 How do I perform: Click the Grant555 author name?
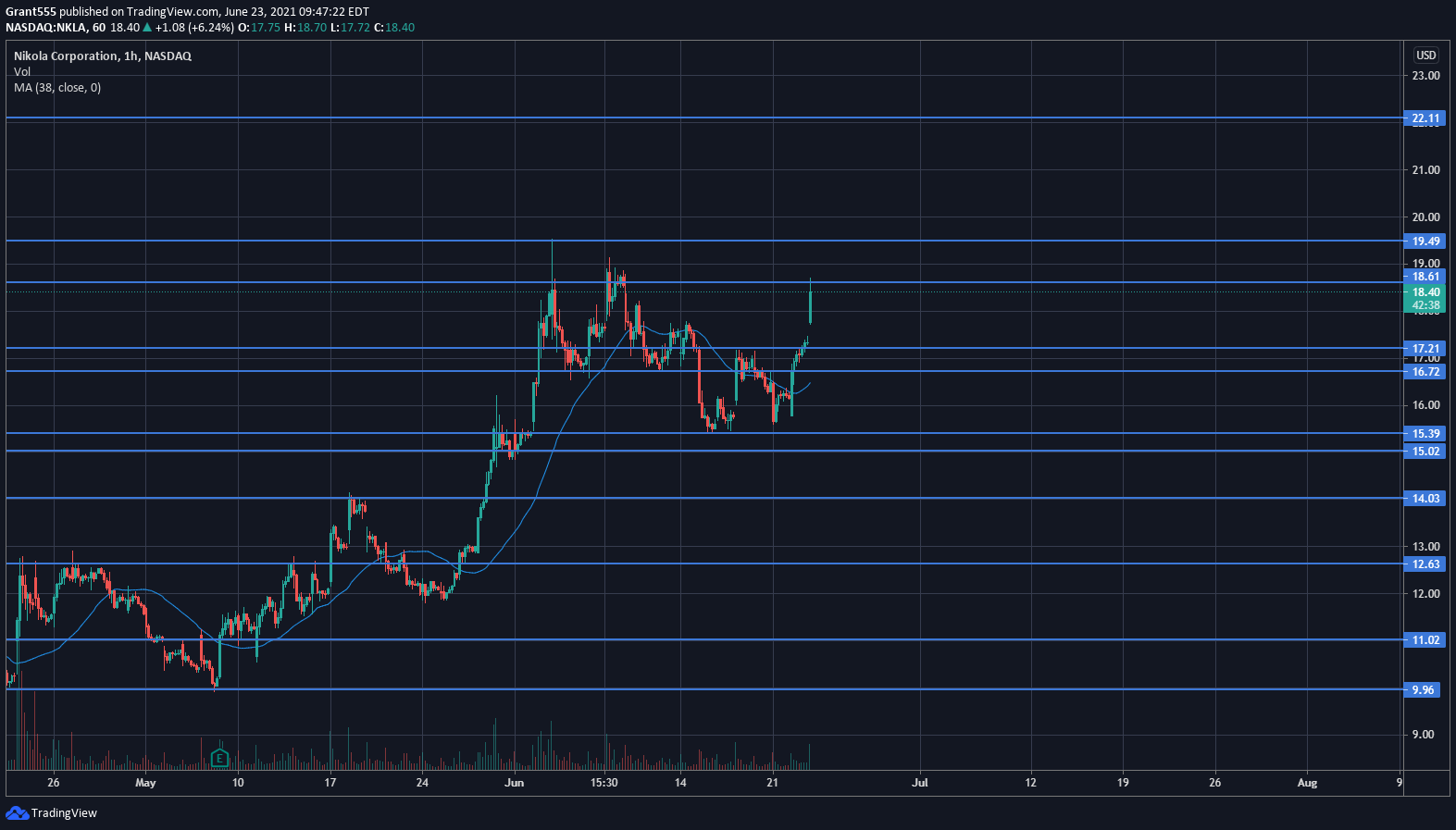[x=31, y=12]
